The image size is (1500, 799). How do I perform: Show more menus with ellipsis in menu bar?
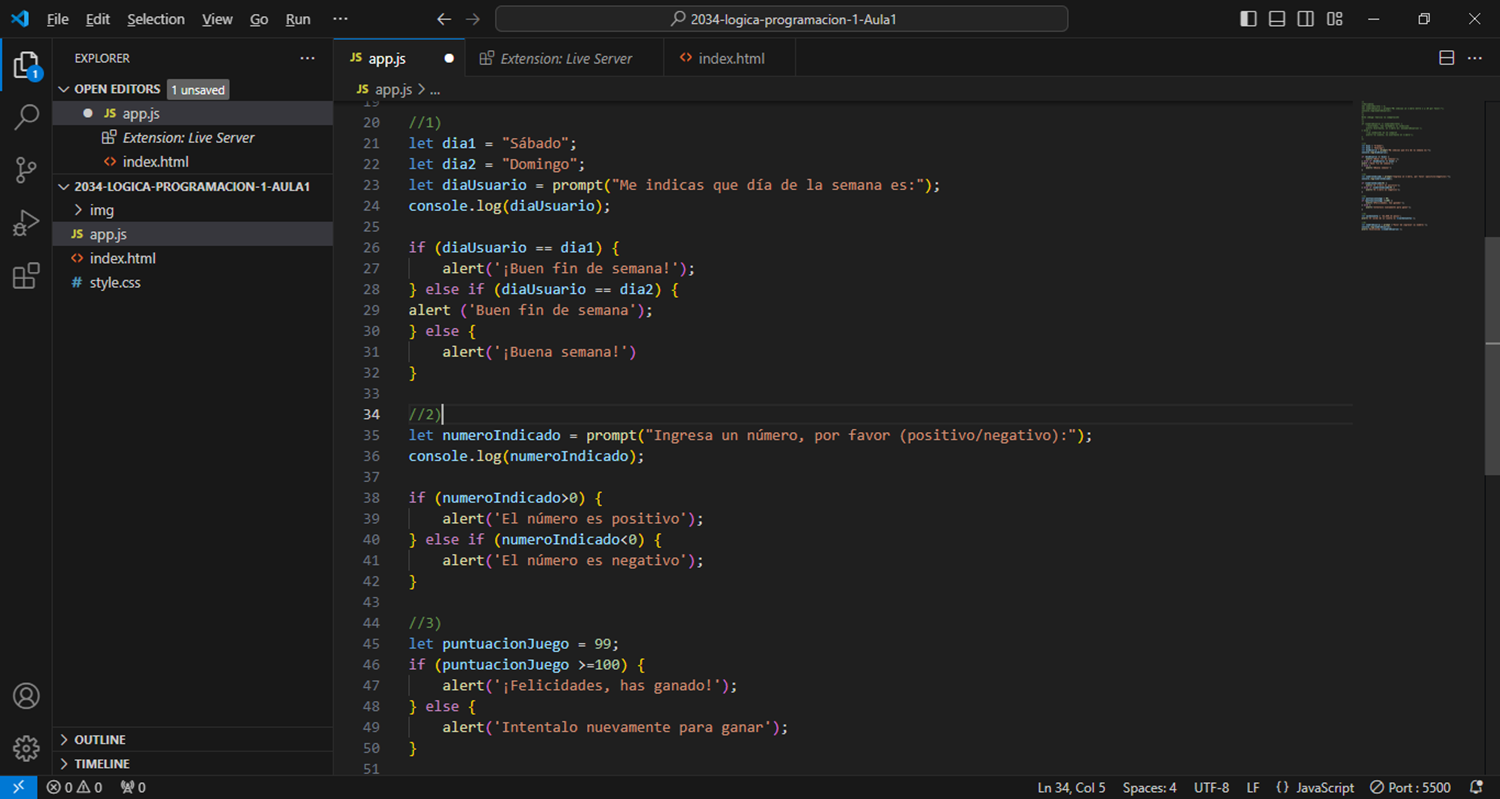340,19
